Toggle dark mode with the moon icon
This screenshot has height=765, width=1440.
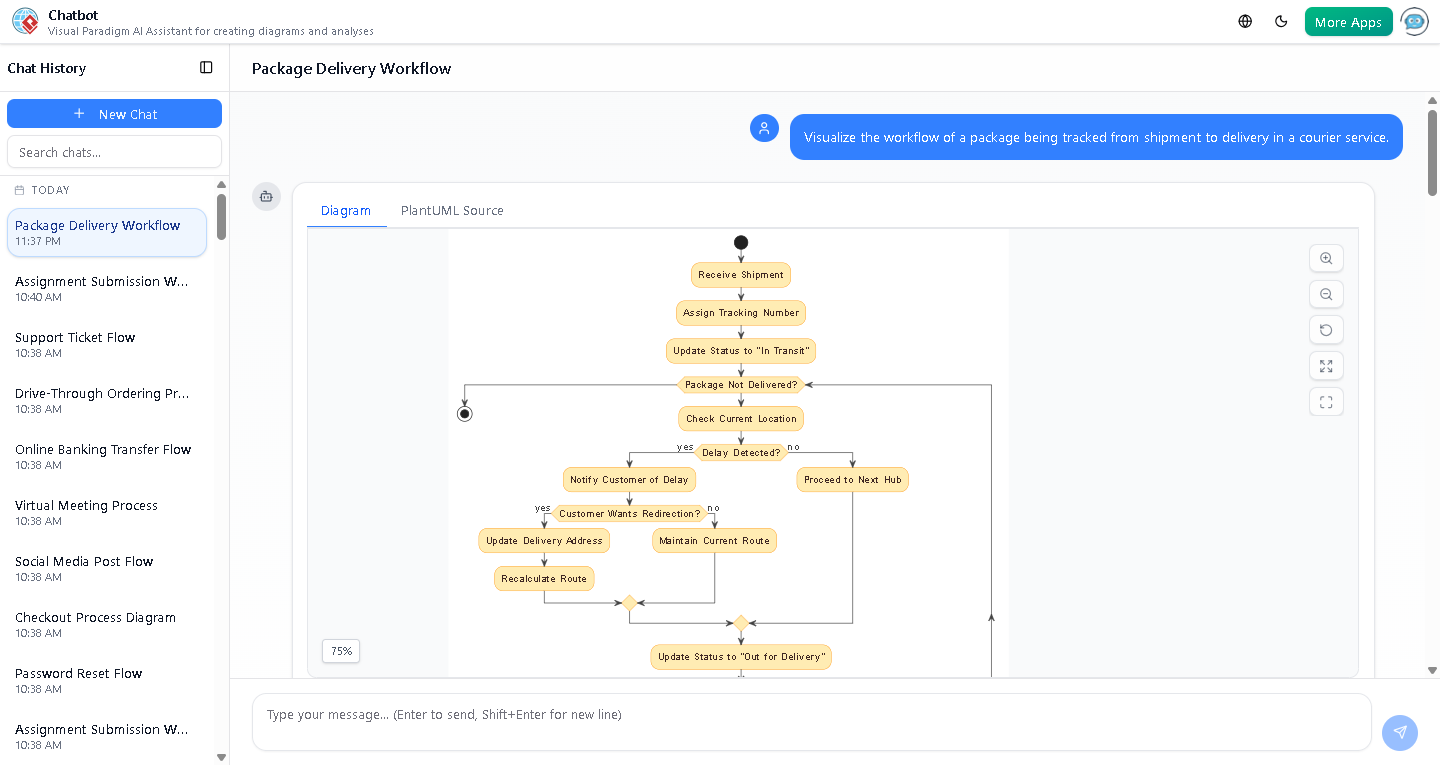(x=1281, y=20)
